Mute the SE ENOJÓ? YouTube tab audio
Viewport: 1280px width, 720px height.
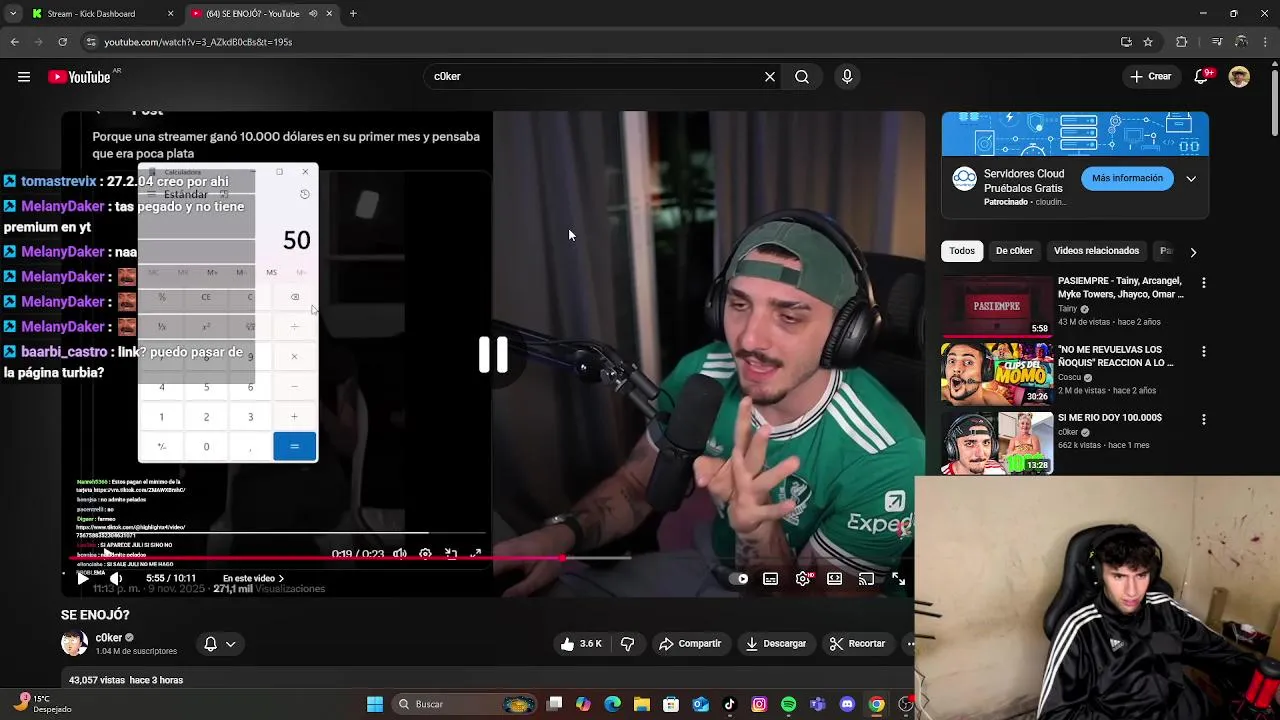coord(313,14)
